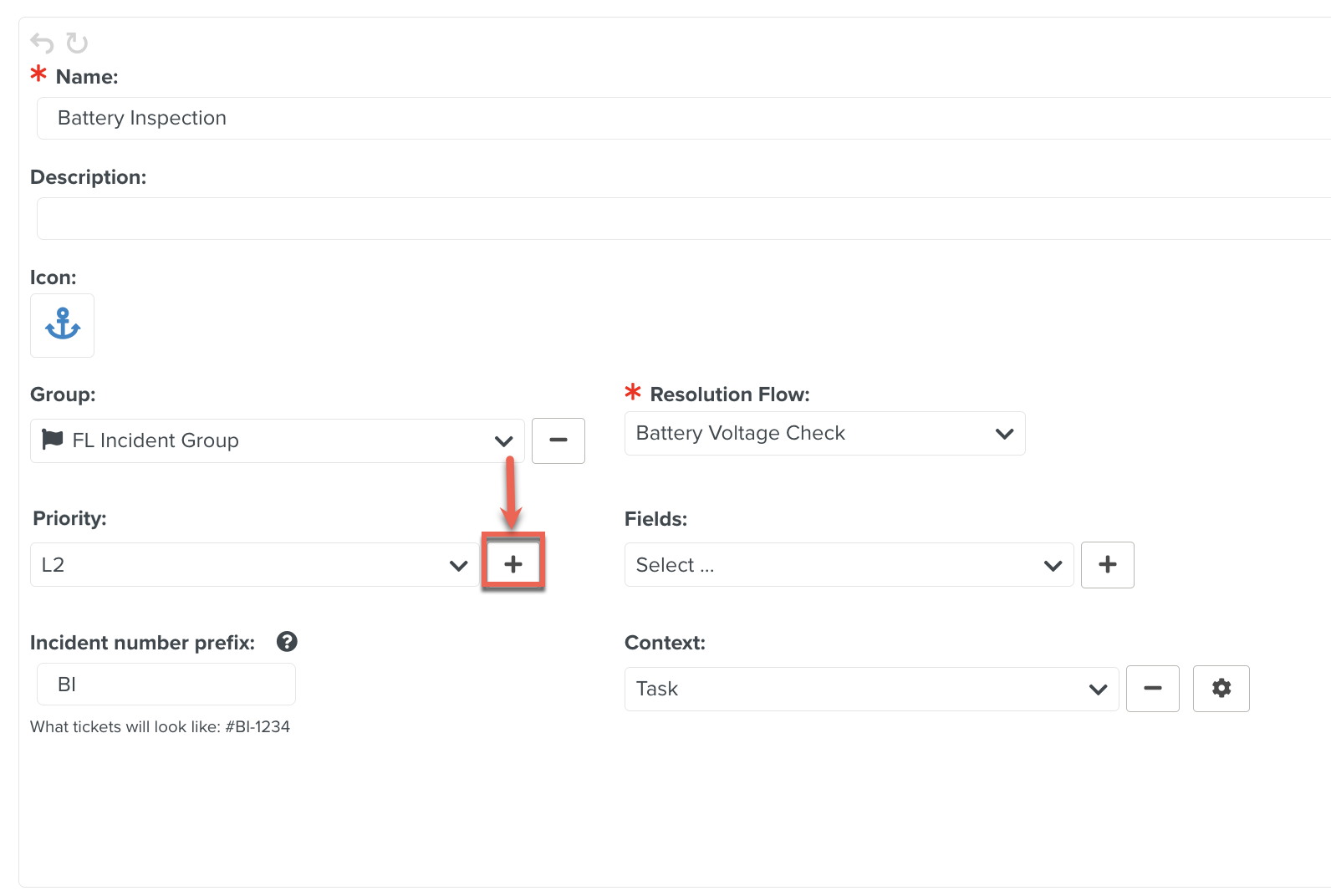
Task: Click the flag icon in Group field
Action: 53,440
